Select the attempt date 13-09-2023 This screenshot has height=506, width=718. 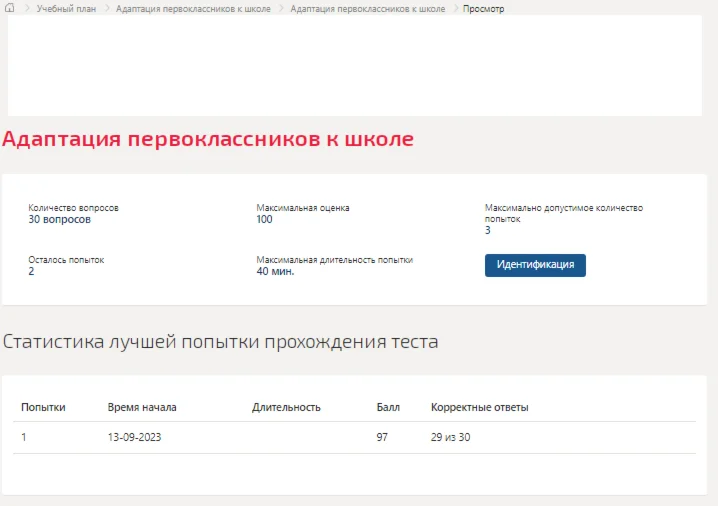[x=134, y=437]
